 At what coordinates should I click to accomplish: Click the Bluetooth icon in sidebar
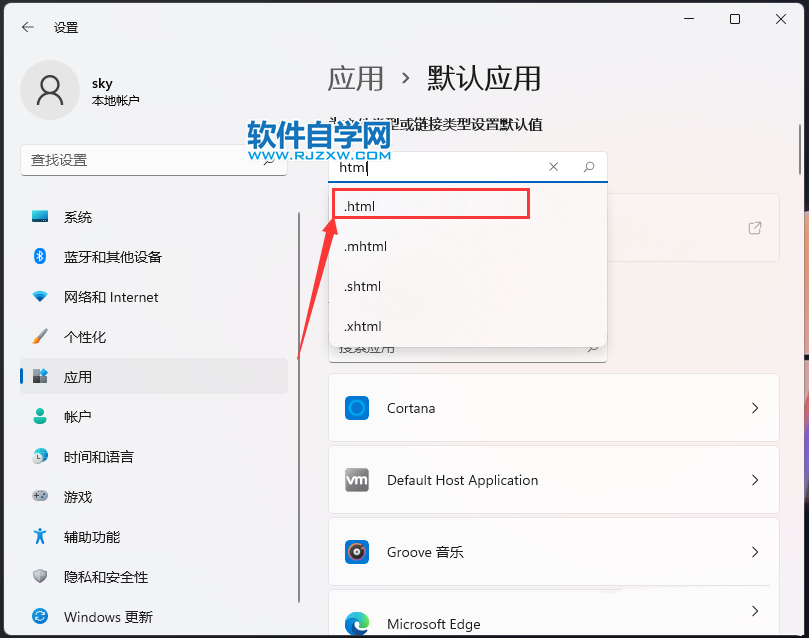40,256
